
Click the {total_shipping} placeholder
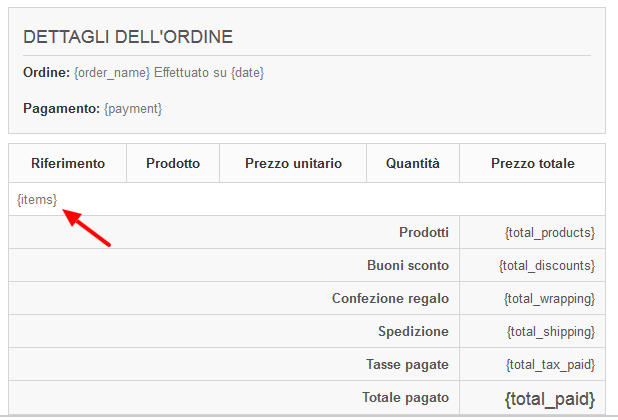click(x=551, y=332)
